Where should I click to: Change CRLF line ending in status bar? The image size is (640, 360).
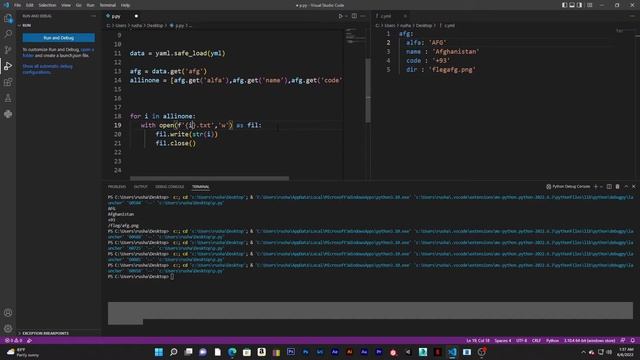coord(536,340)
